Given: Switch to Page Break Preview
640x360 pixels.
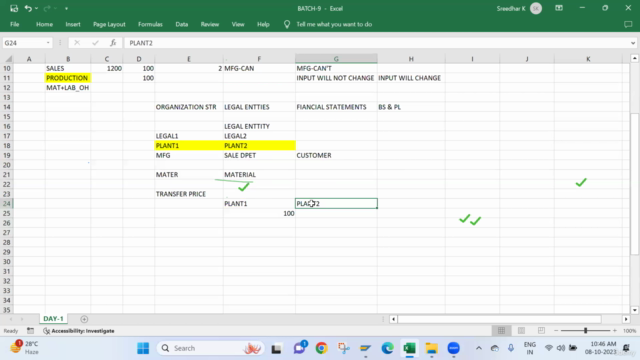Looking at the screenshot, I should 541,331.
